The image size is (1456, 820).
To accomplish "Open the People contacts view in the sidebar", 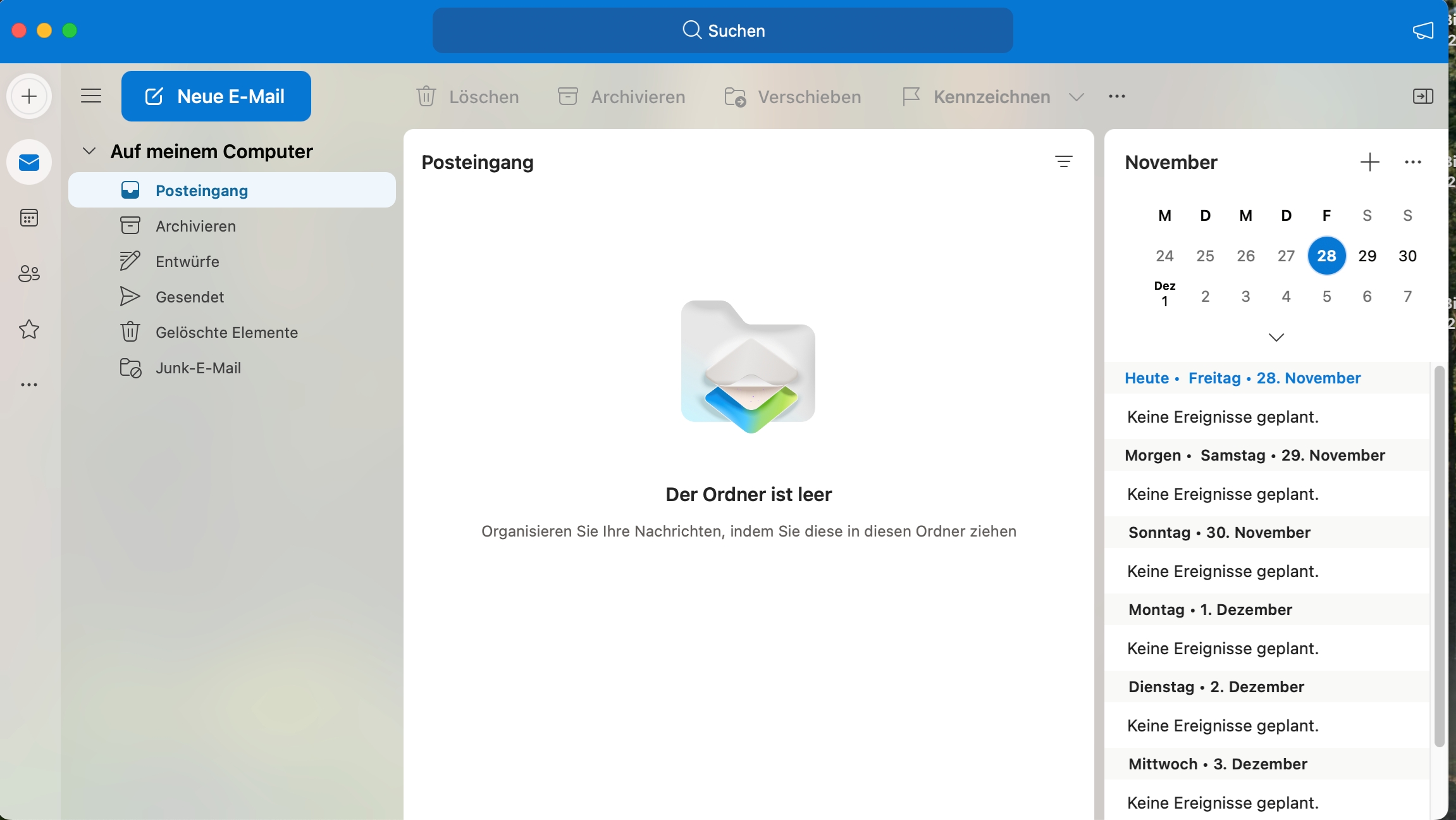I will click(x=29, y=273).
